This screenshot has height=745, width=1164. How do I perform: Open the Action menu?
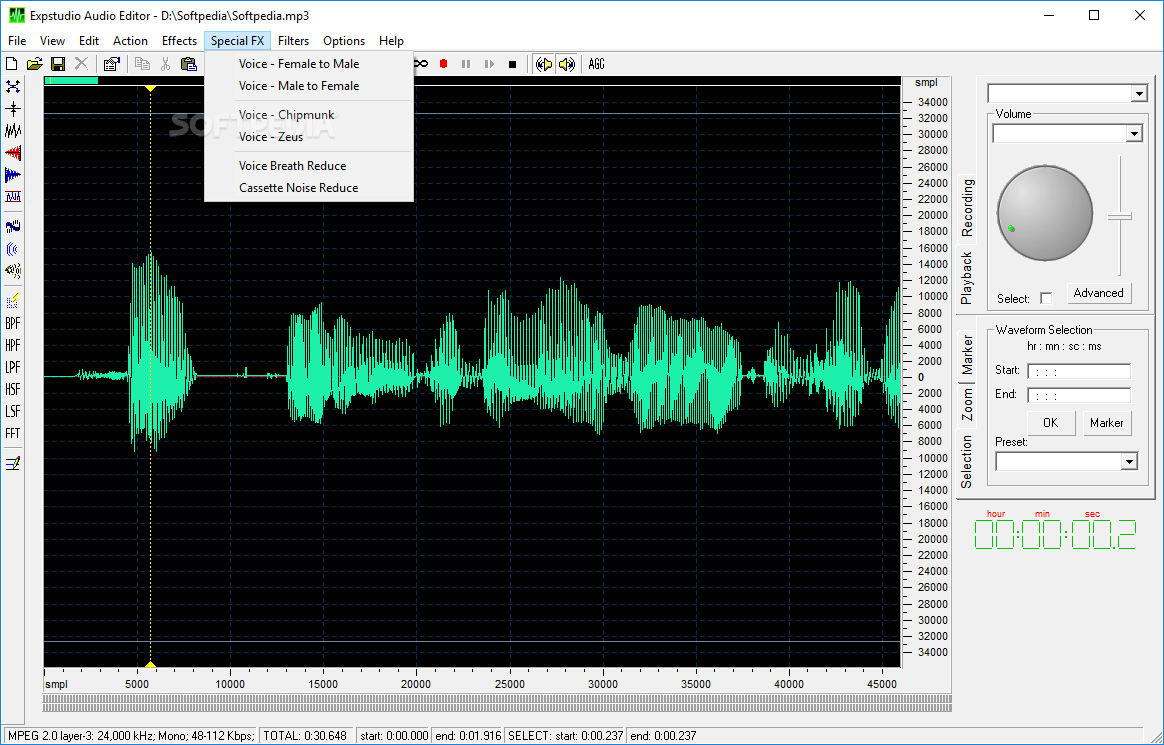131,41
